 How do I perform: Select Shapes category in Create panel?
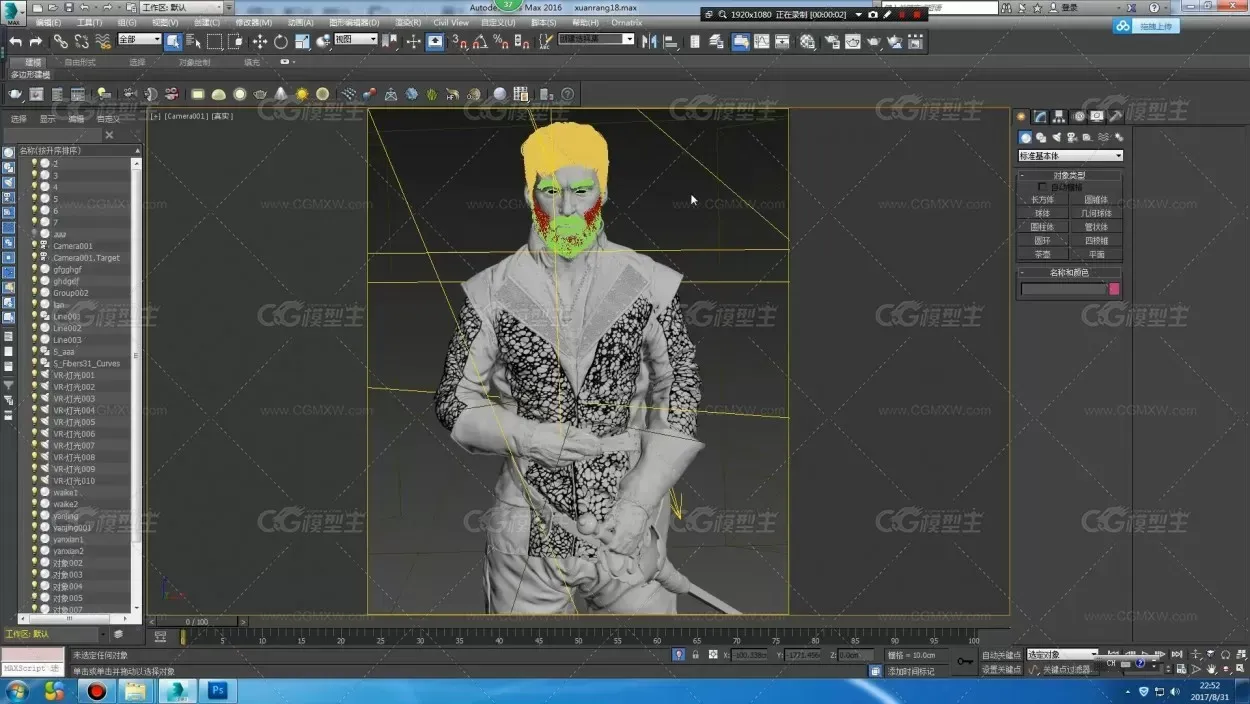coord(1040,138)
